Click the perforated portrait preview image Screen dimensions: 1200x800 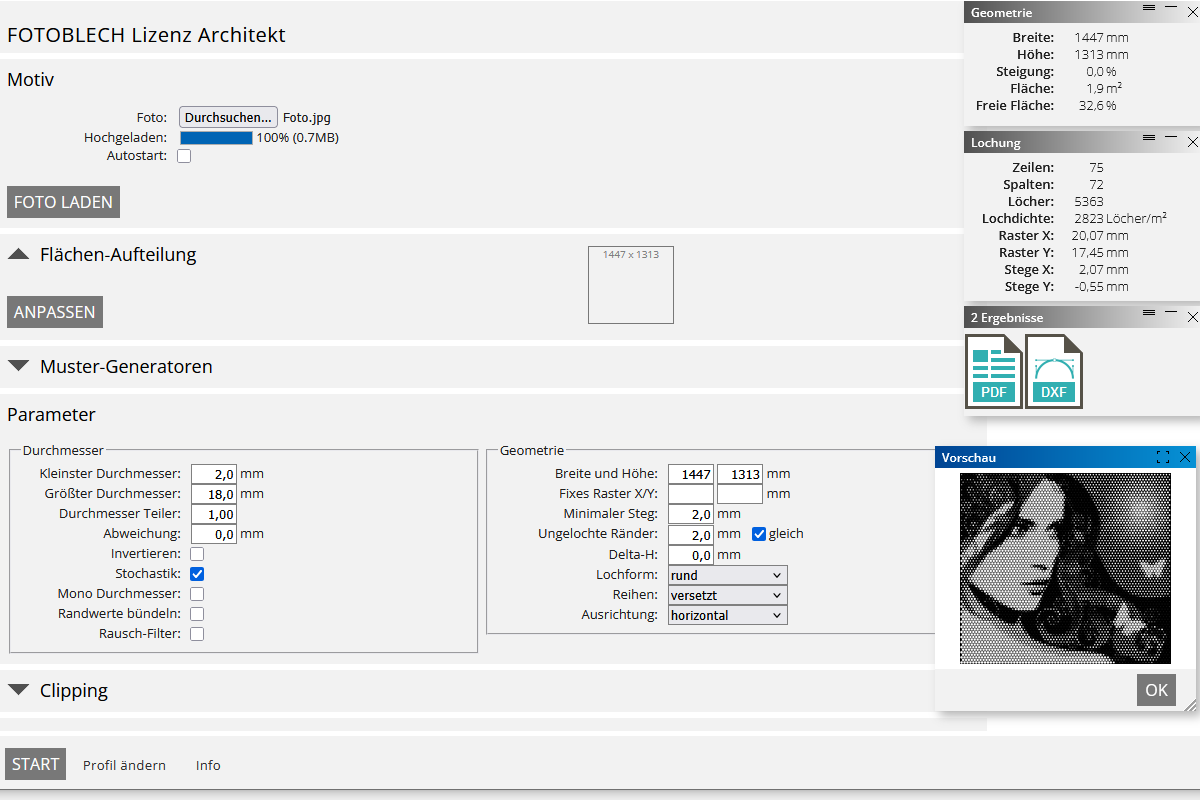1065,568
